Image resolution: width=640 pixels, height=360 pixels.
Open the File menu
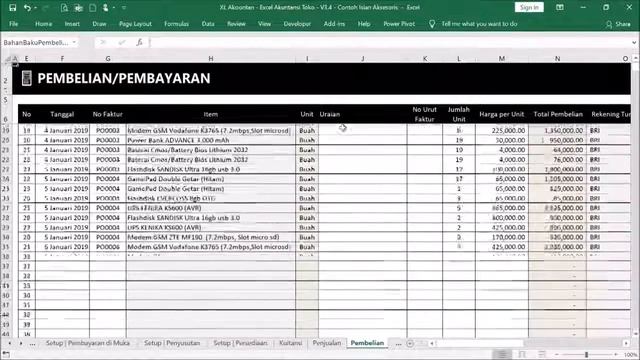coord(14,24)
